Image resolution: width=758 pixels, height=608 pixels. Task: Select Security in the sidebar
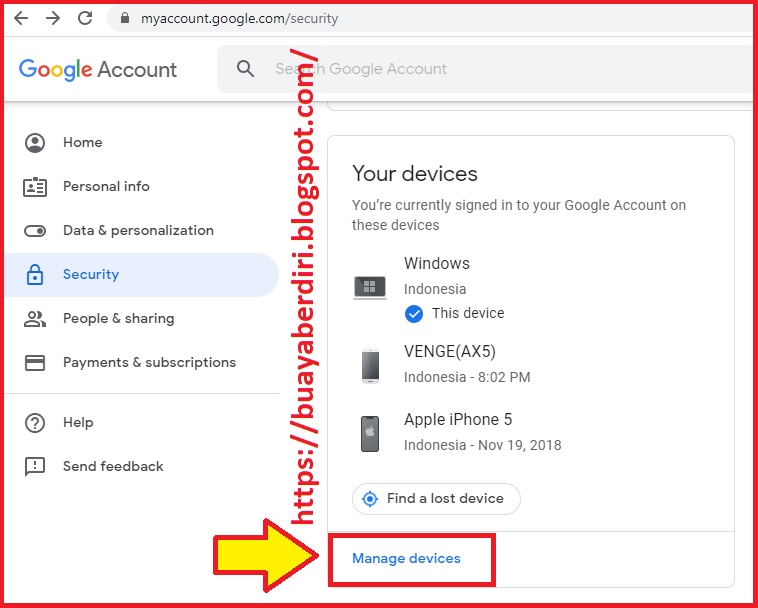142,275
